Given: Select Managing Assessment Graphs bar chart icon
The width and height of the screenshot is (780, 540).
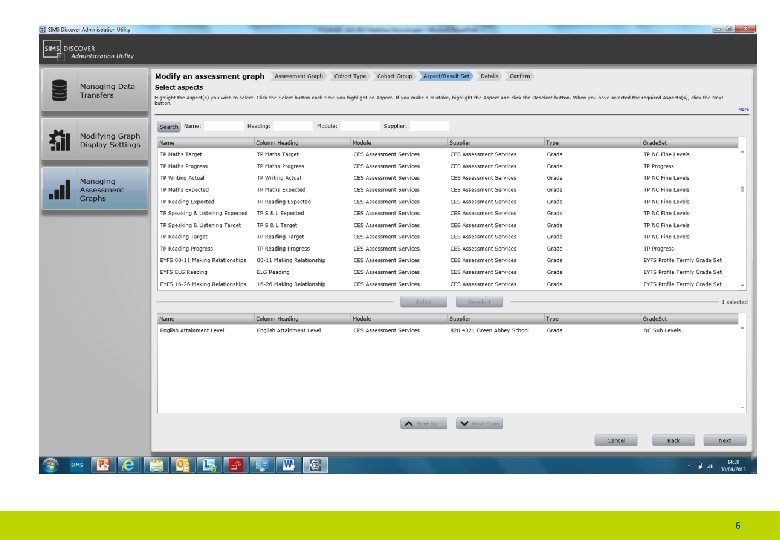Looking at the screenshot, I should point(59,189).
